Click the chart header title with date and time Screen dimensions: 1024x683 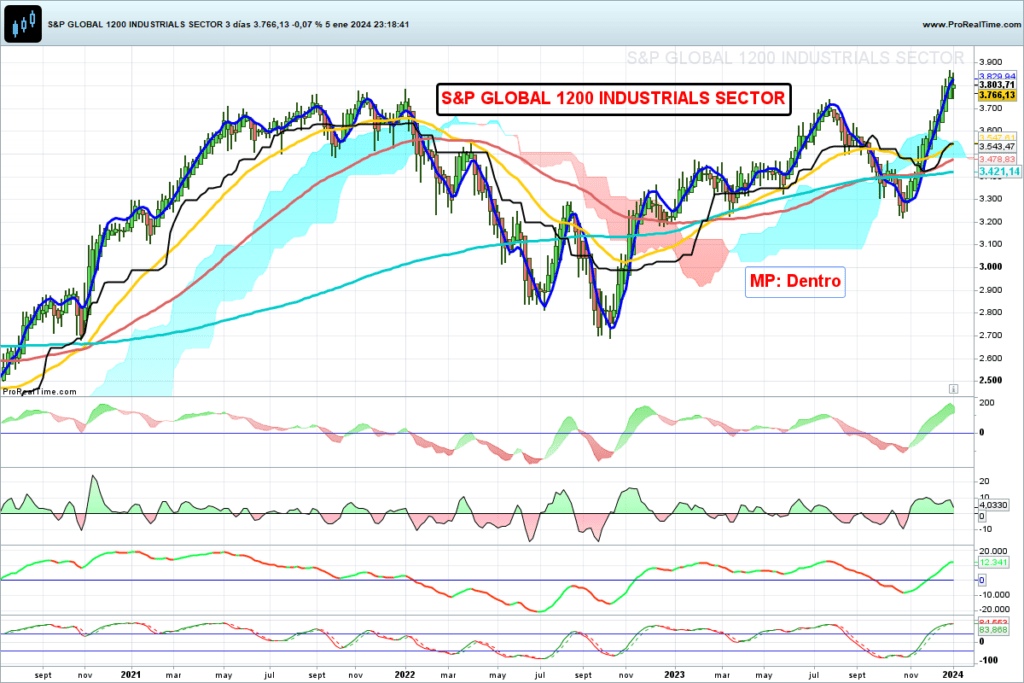(229, 24)
